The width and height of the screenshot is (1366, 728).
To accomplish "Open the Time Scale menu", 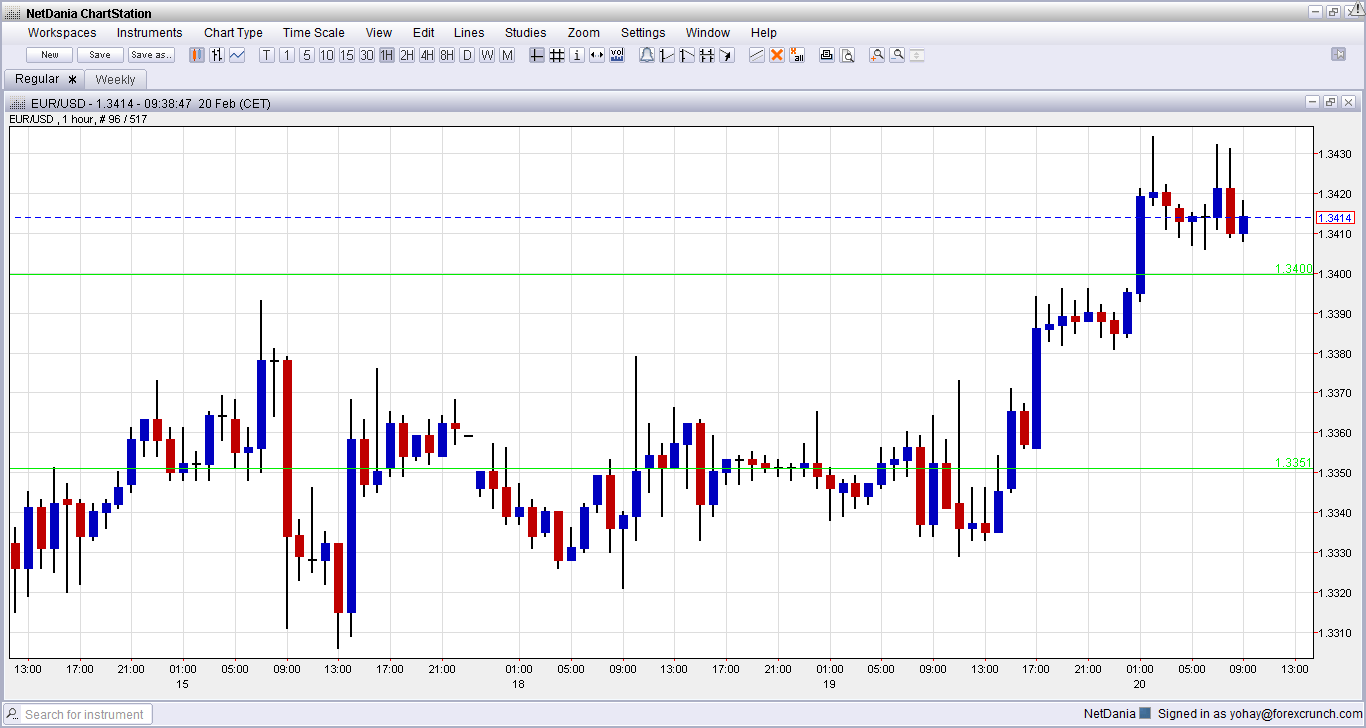I will (313, 33).
